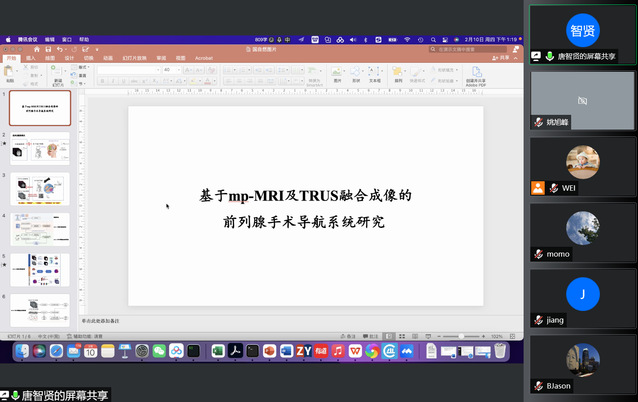Viewport: 638px width, 402px height.
Task: Open the Calendar app in dock
Action: [90, 351]
